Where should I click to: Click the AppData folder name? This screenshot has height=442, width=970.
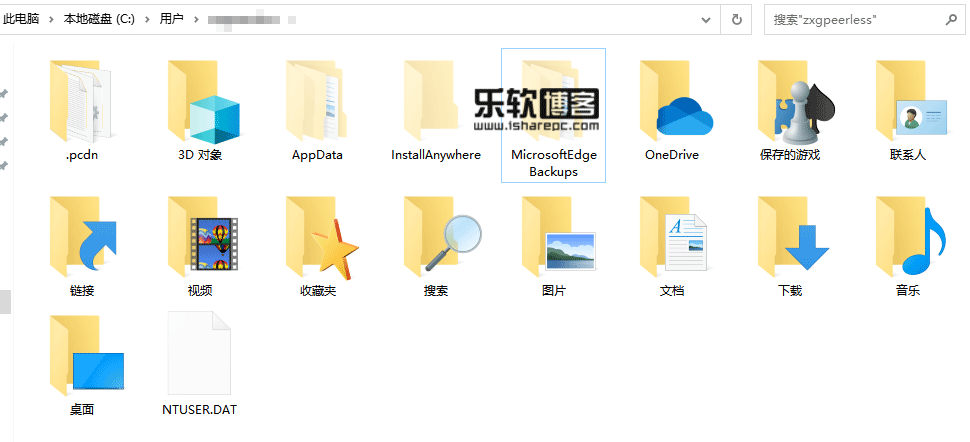coord(317,155)
